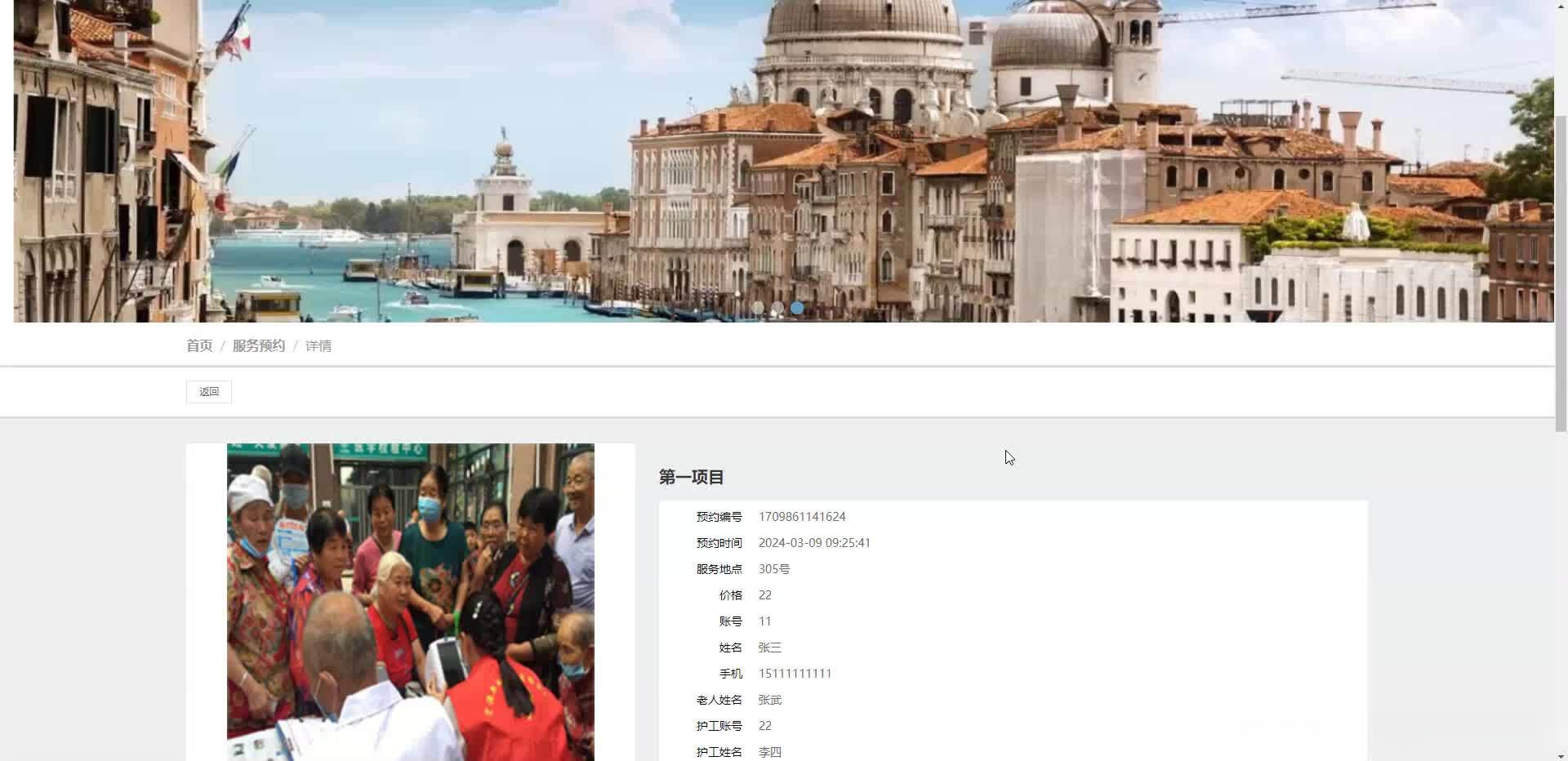Click the 详情 breadcrumb item

[x=318, y=346]
